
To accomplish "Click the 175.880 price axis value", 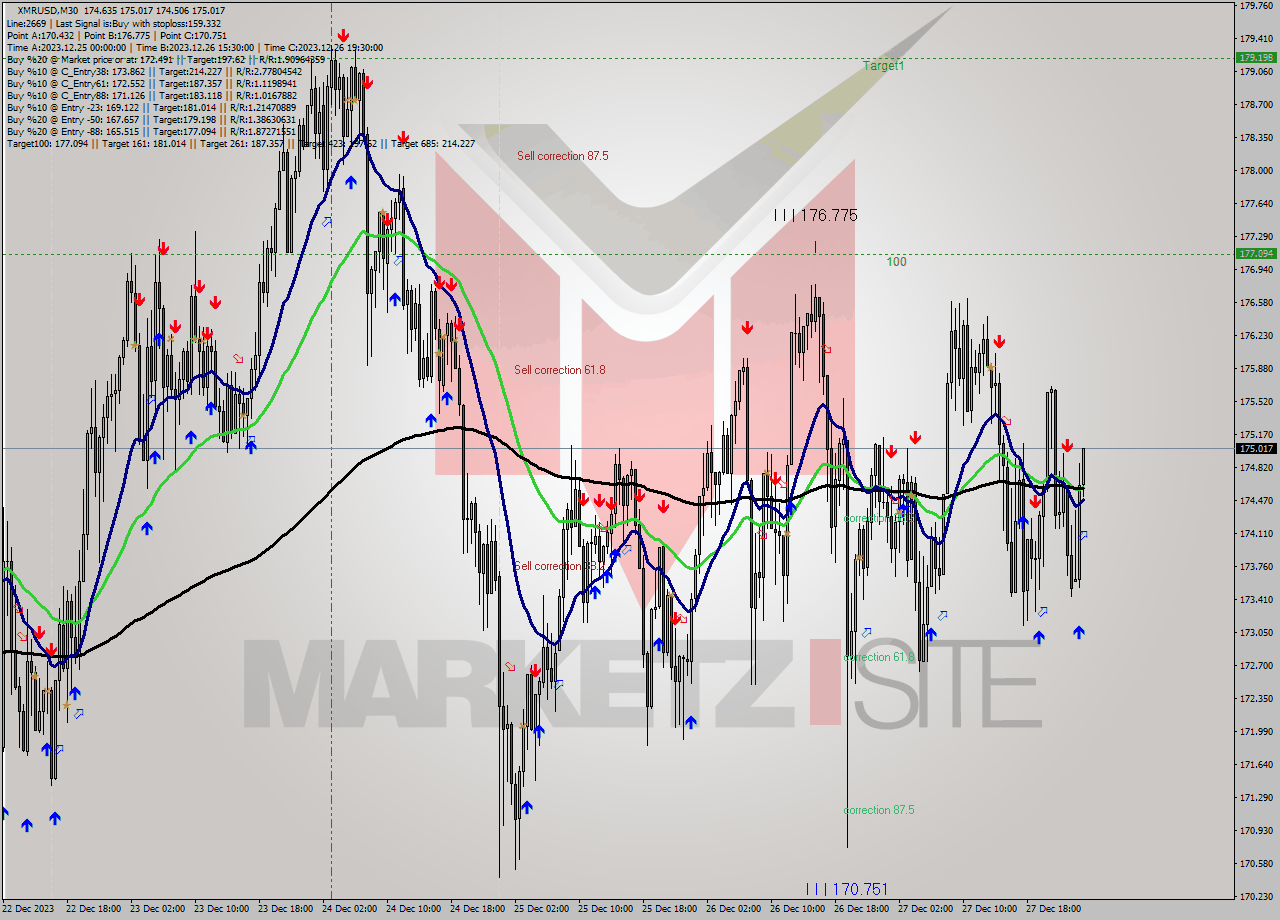I will [x=1257, y=368].
